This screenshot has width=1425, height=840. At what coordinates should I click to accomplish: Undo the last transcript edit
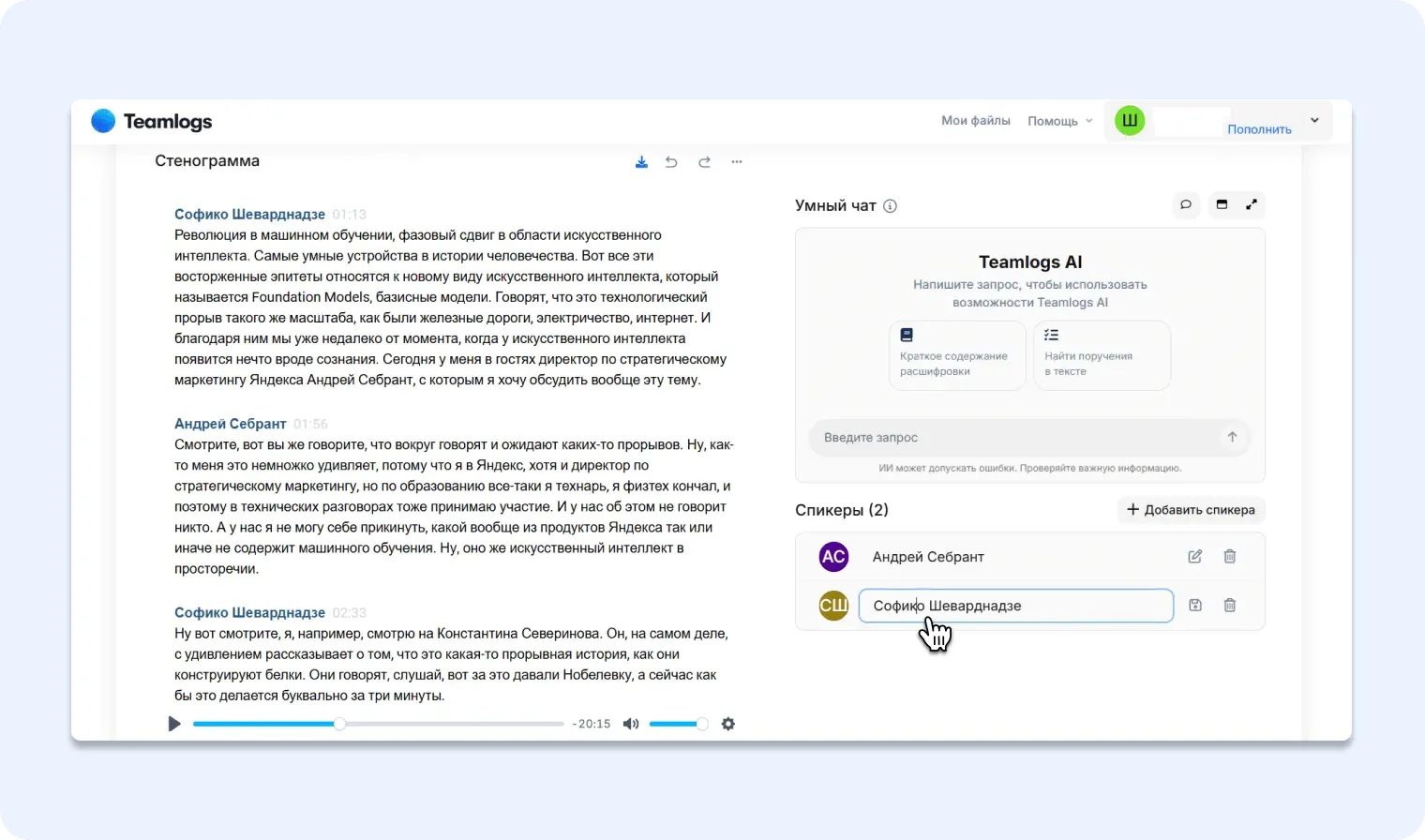pos(671,162)
